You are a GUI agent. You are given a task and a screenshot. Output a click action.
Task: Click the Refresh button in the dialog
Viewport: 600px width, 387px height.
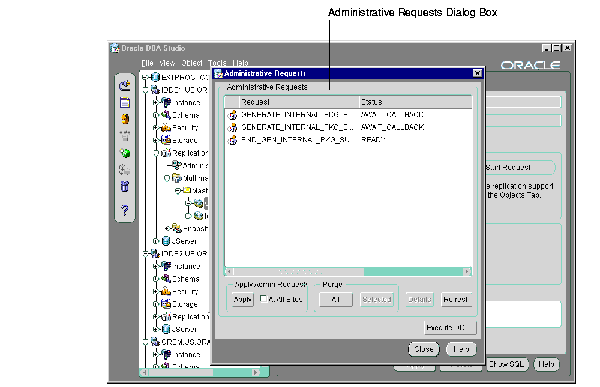(456, 299)
